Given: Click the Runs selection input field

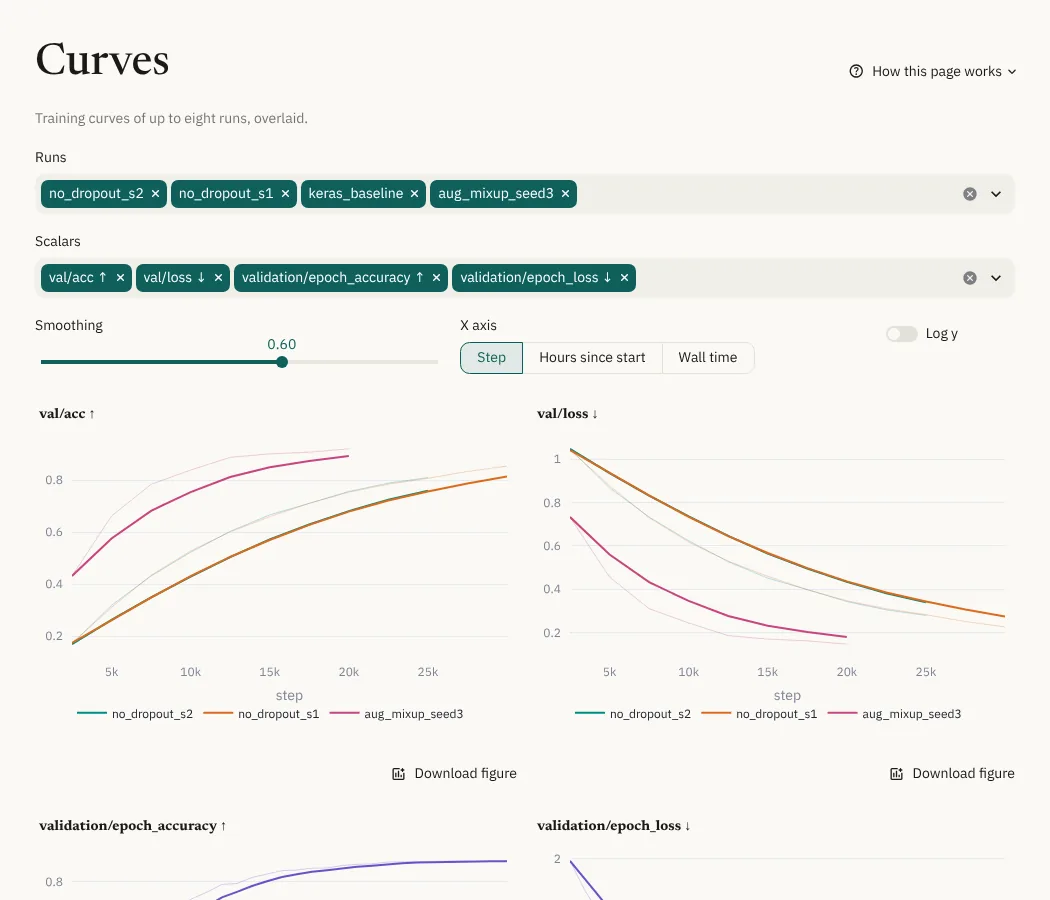Looking at the screenshot, I should (525, 194).
